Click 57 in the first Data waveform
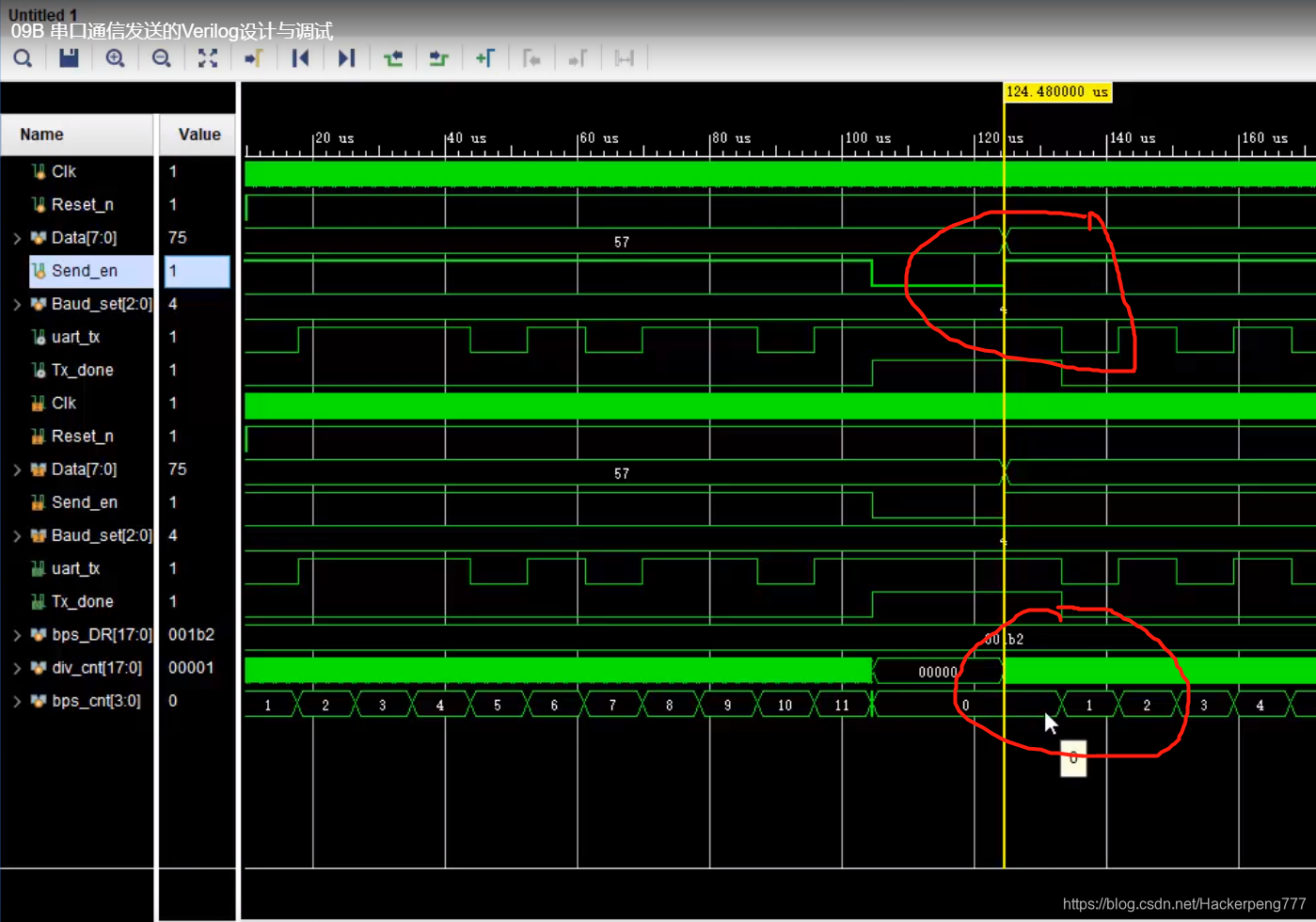 pyautogui.click(x=622, y=243)
